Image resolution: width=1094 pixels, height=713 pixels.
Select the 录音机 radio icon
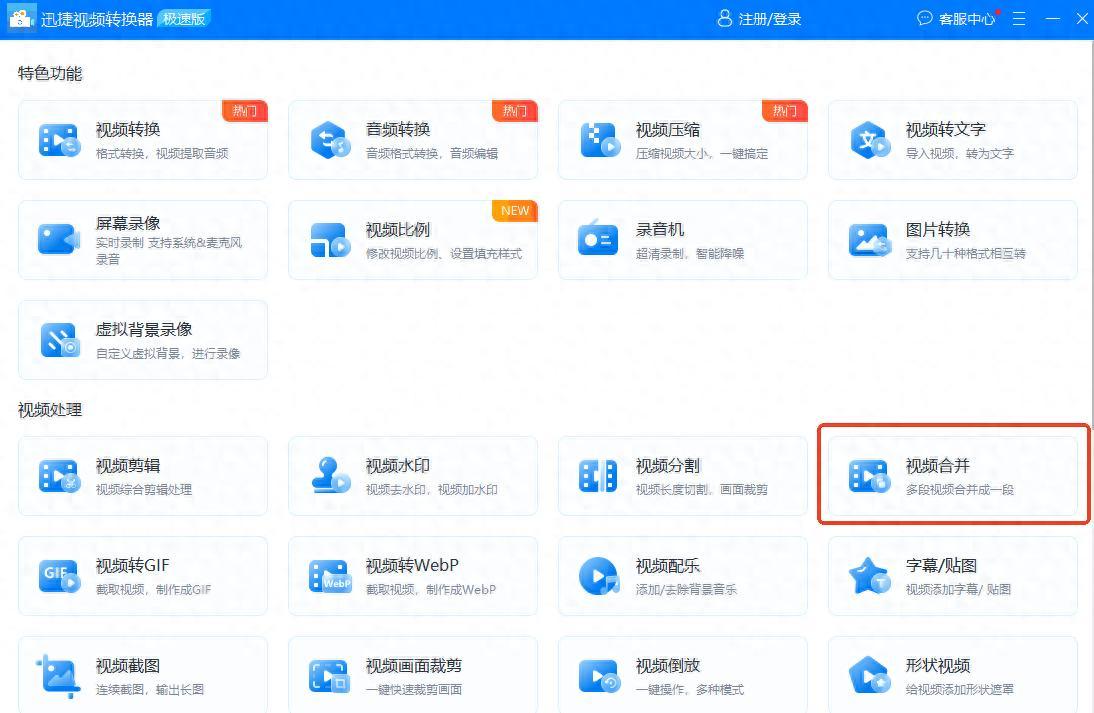599,240
